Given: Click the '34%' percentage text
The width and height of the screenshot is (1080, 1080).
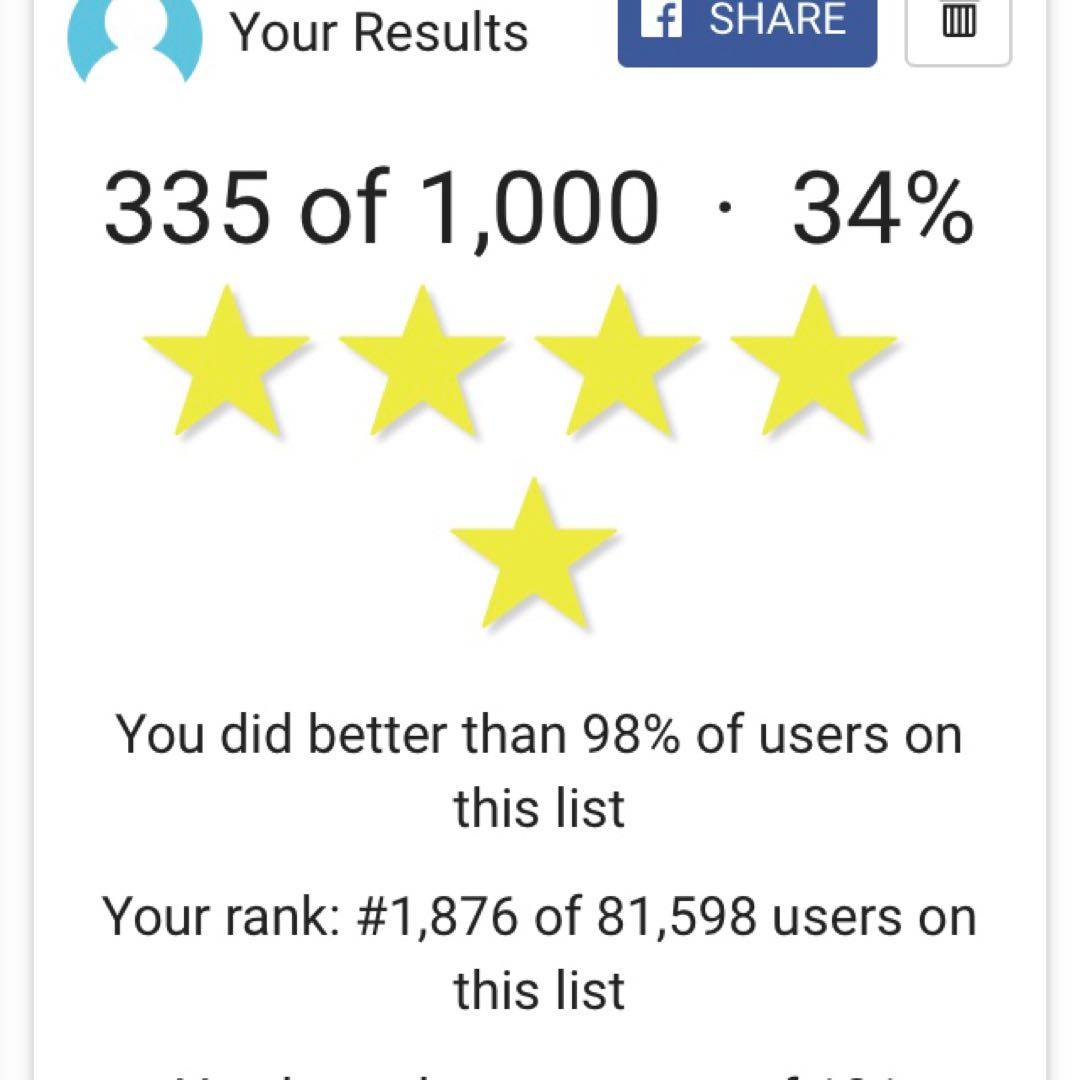Looking at the screenshot, I should coord(882,209).
